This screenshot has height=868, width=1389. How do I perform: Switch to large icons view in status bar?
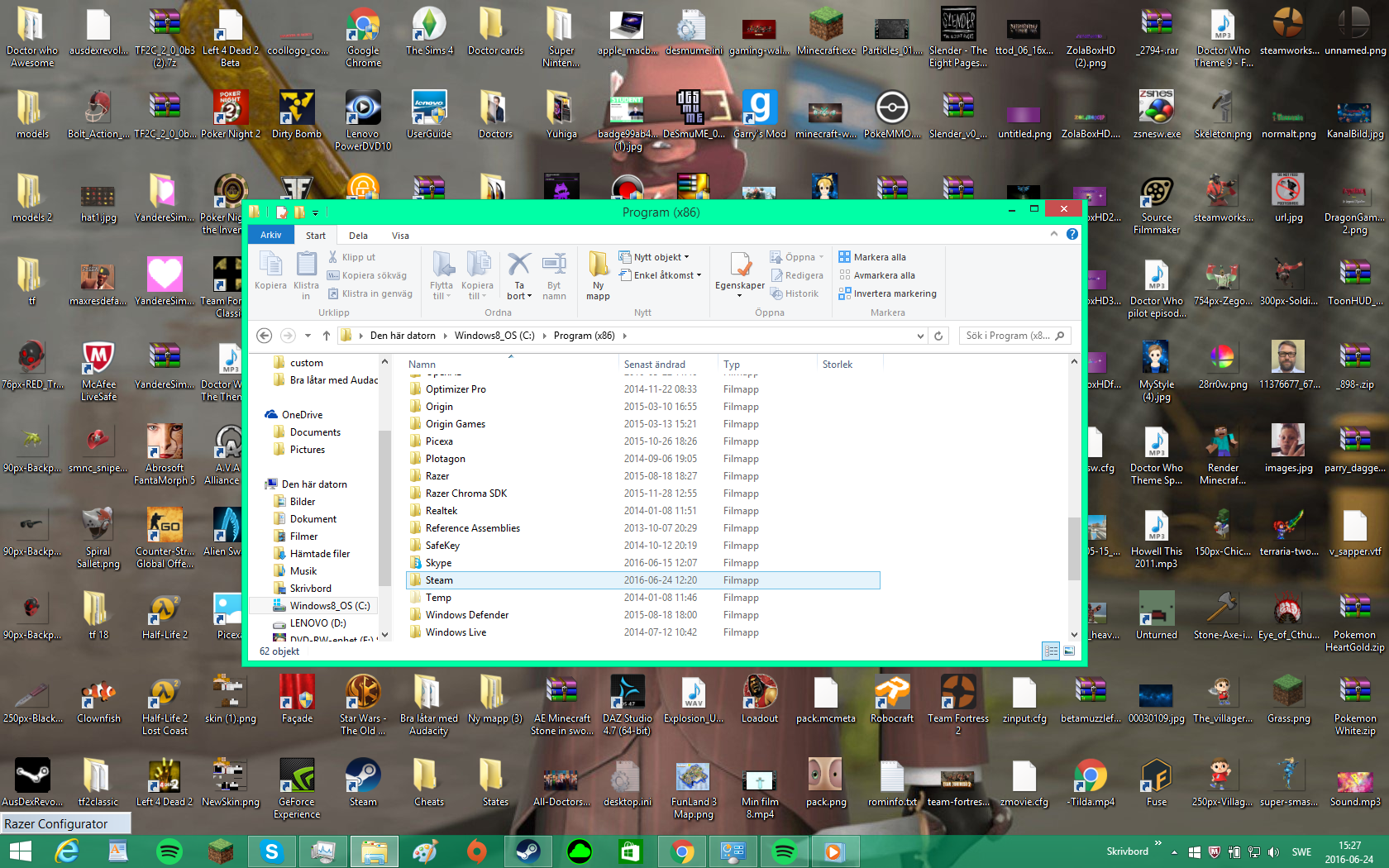point(1069,651)
